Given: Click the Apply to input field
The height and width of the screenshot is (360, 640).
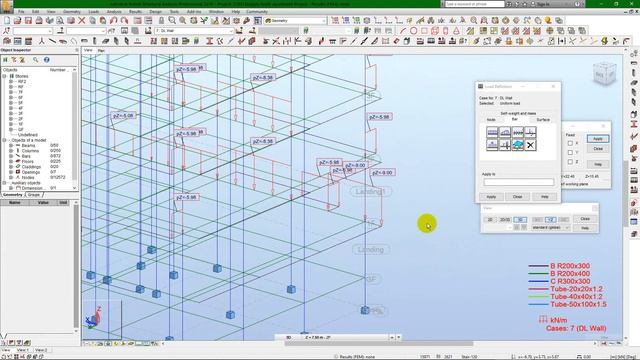Looking at the screenshot, I should pos(519,182).
